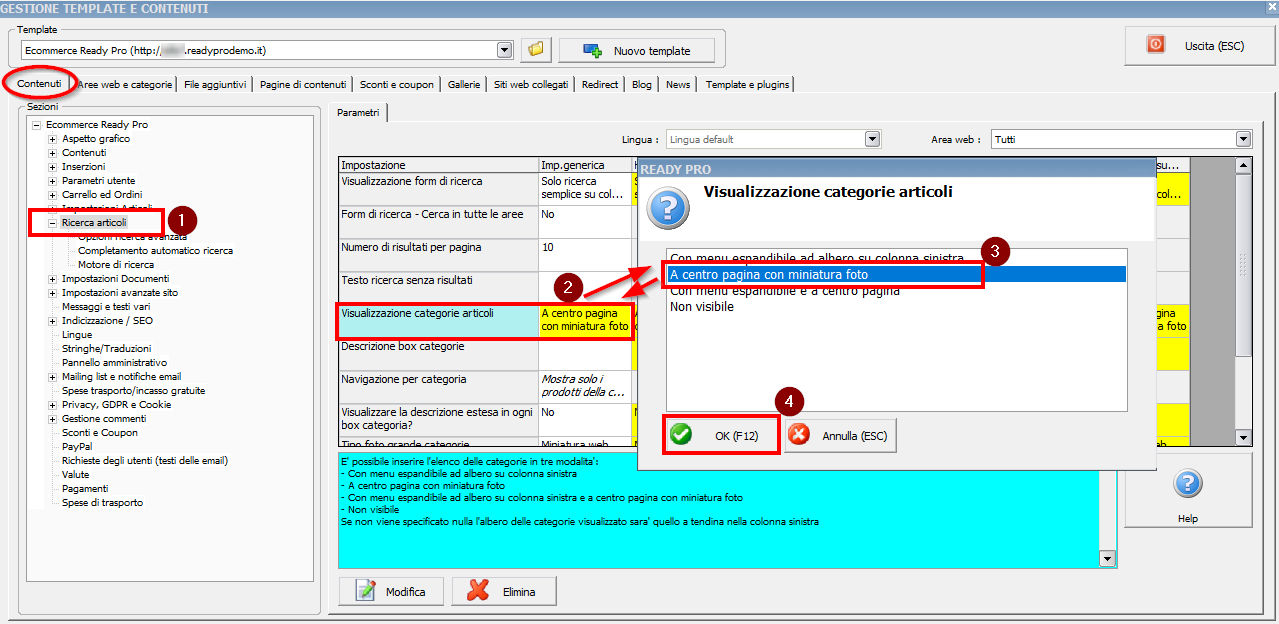Switch to the Redirect tab
The width and height of the screenshot is (1279, 624).
pos(600,85)
